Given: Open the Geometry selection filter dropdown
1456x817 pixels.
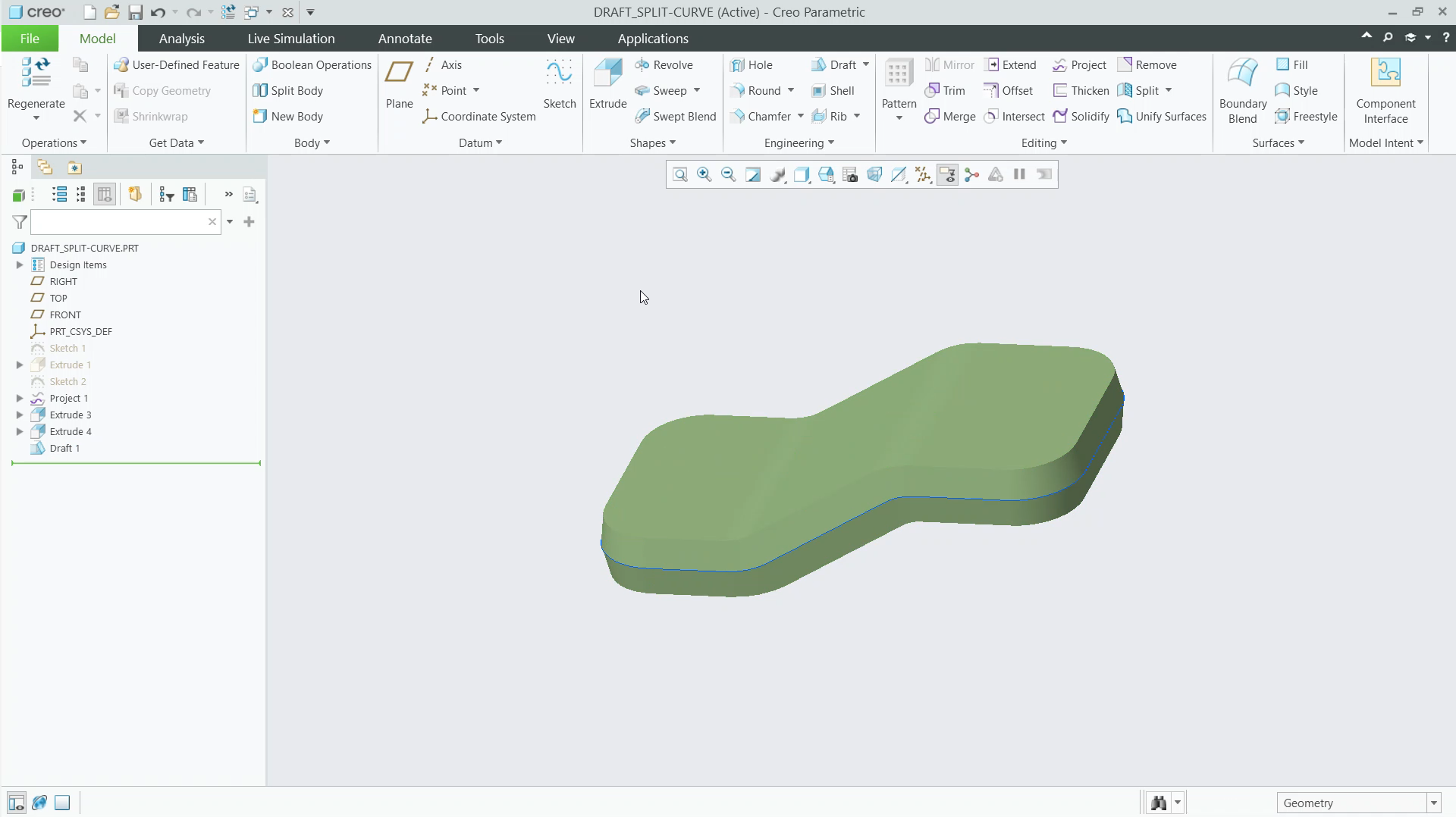Looking at the screenshot, I should point(1434,803).
